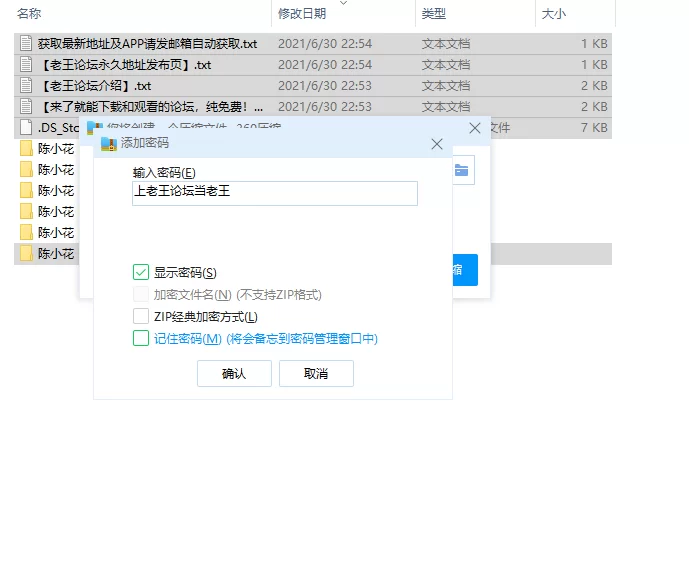689x565 pixels.
Task: Uncheck the 显示密码(S) checkbox
Action: tap(141, 272)
